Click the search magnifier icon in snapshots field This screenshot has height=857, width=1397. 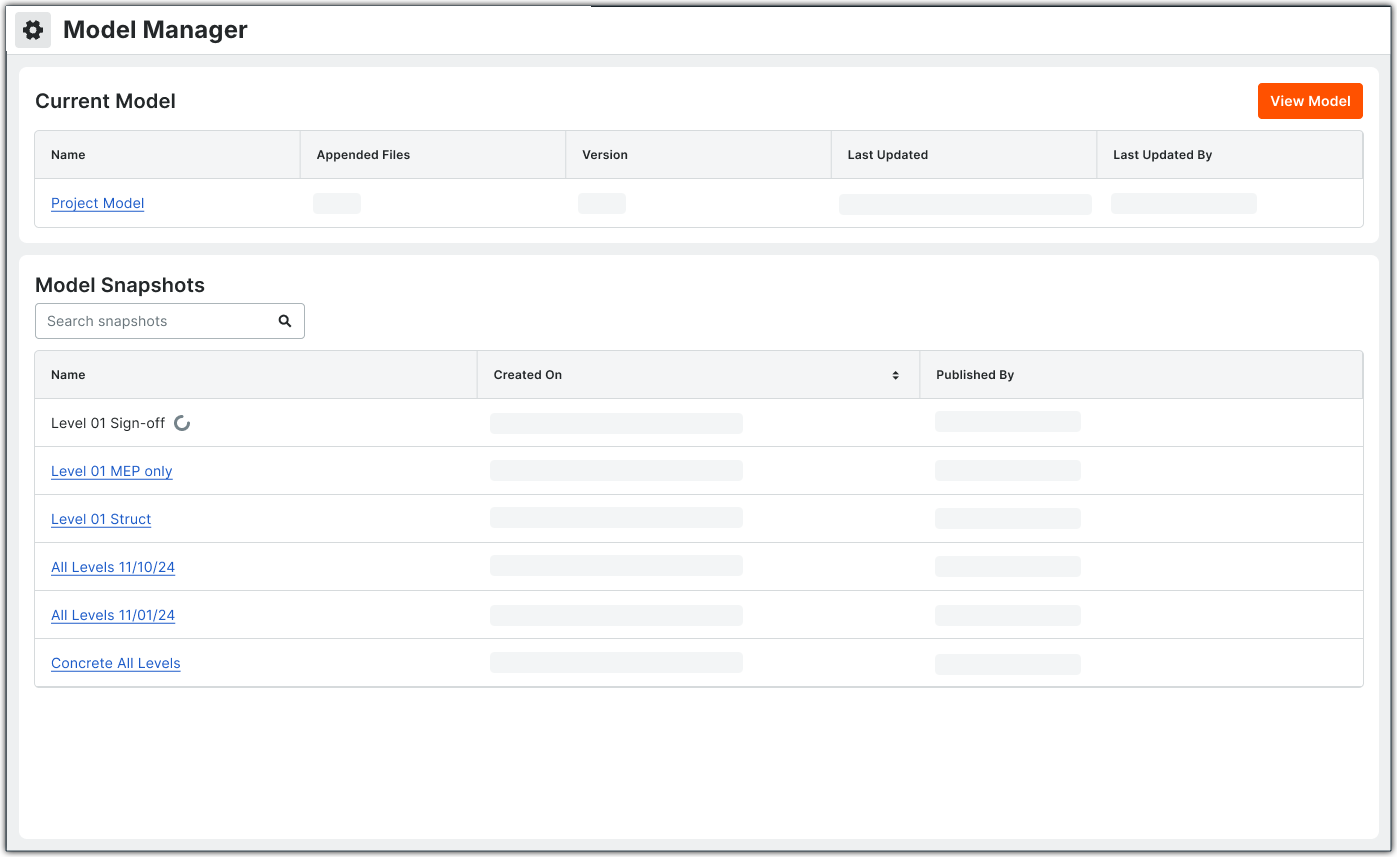(285, 321)
